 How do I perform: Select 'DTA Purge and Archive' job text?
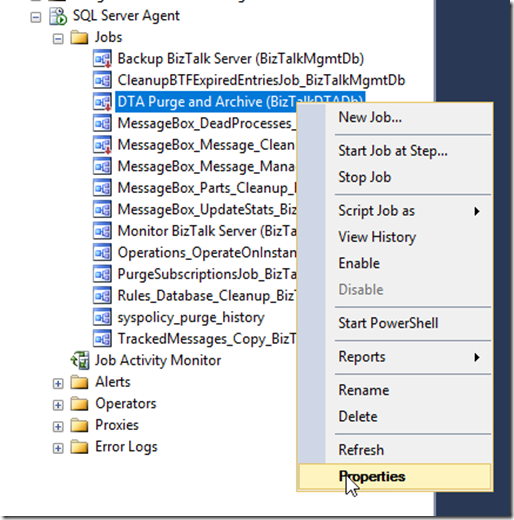pos(190,102)
